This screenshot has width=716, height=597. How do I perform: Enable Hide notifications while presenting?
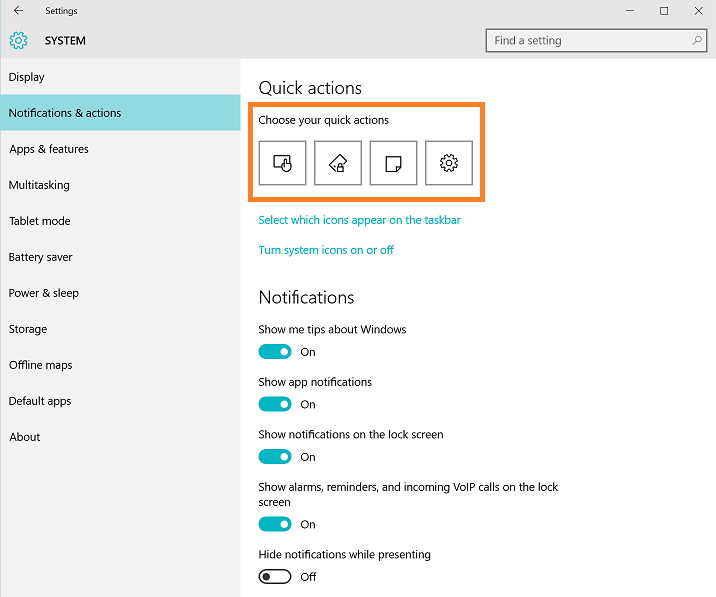[275, 577]
